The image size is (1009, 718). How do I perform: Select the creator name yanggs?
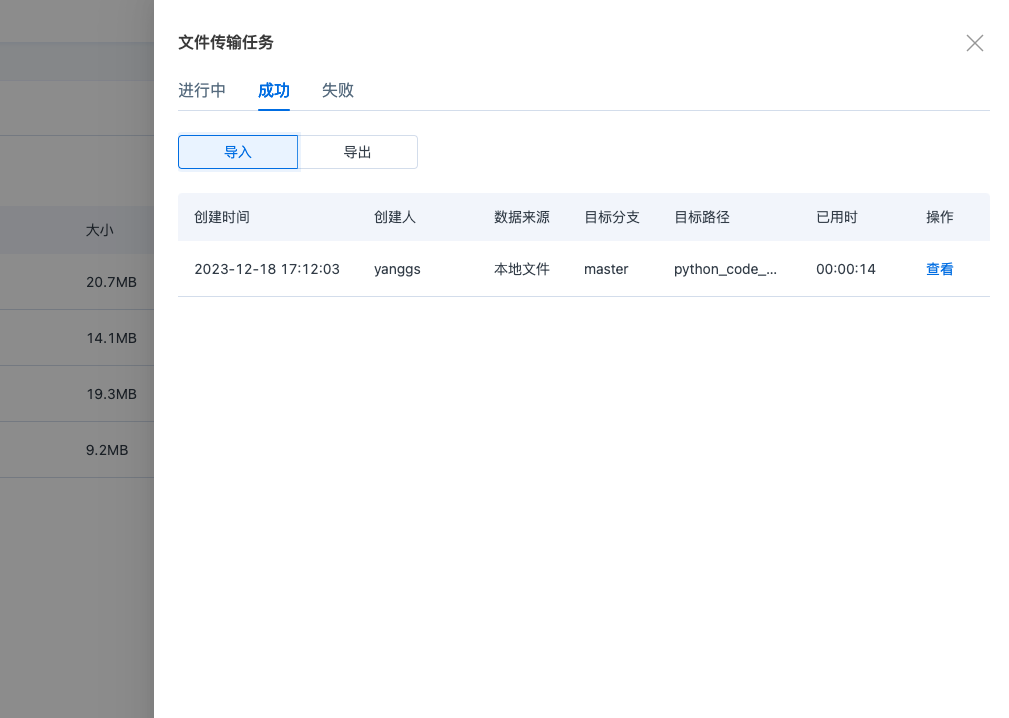coord(397,269)
